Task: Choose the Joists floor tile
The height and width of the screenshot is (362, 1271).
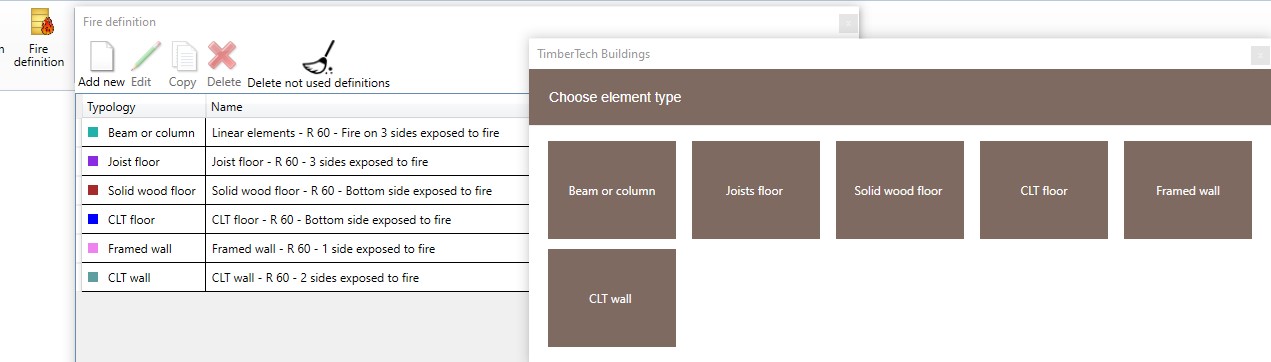Action: point(756,190)
